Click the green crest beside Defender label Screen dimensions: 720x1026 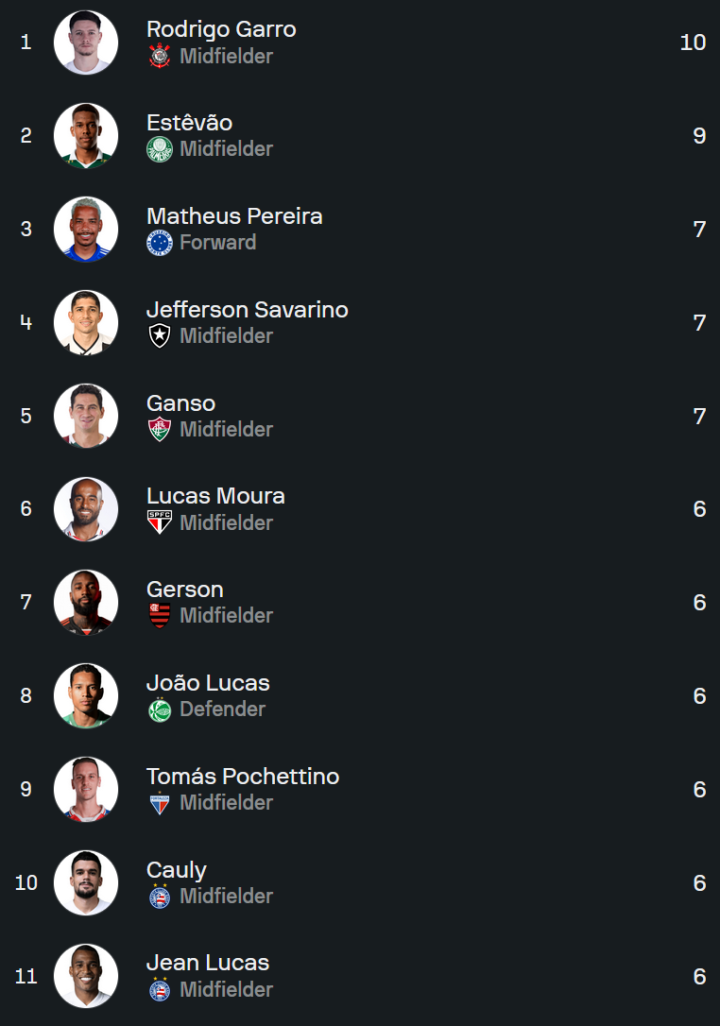[x=159, y=709]
